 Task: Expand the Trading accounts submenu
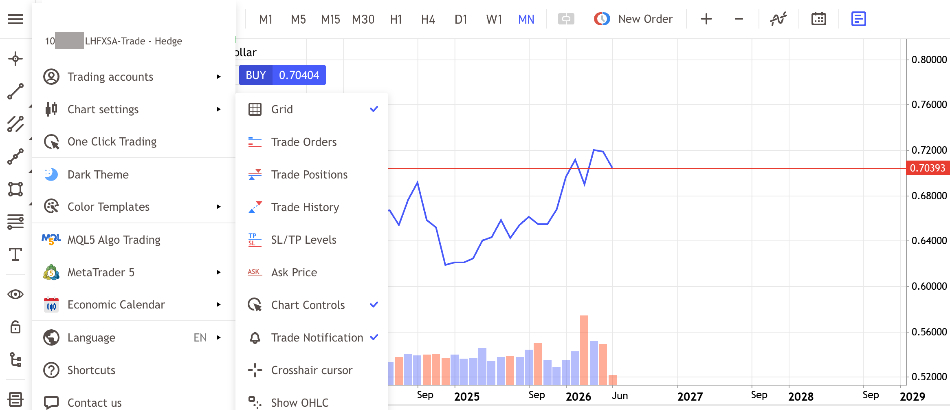[x=133, y=77]
